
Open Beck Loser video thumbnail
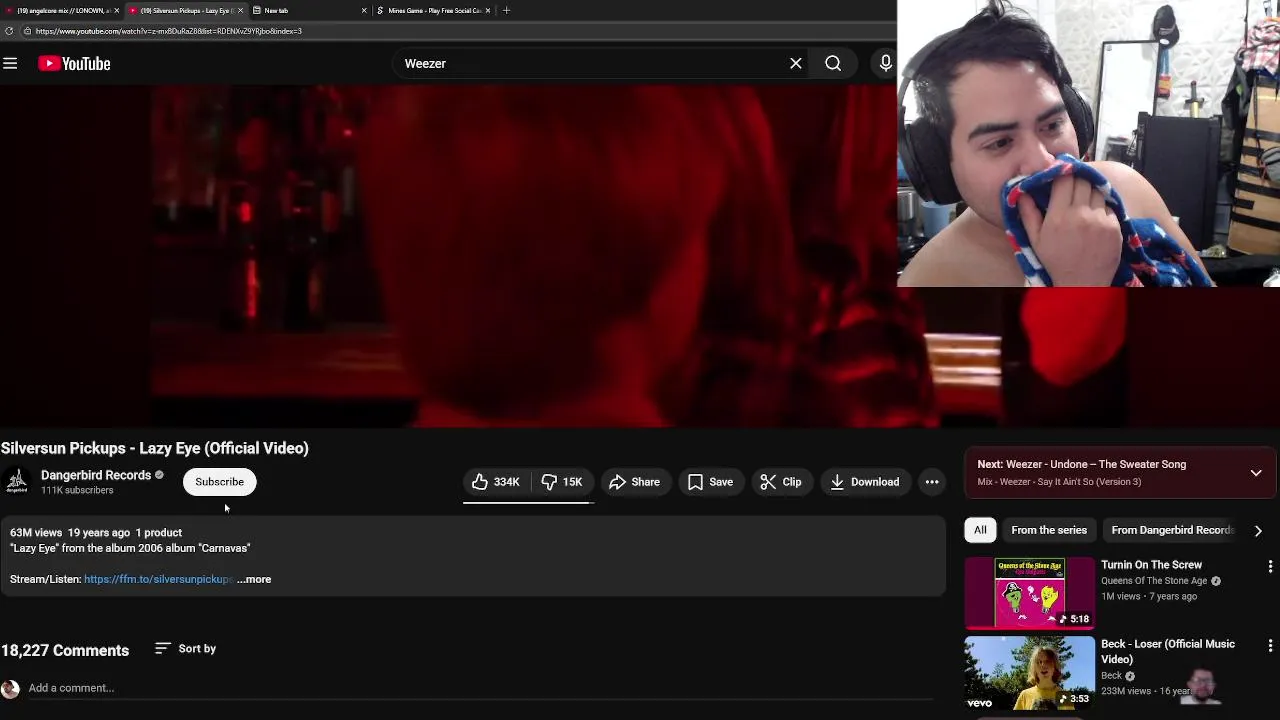(1029, 673)
